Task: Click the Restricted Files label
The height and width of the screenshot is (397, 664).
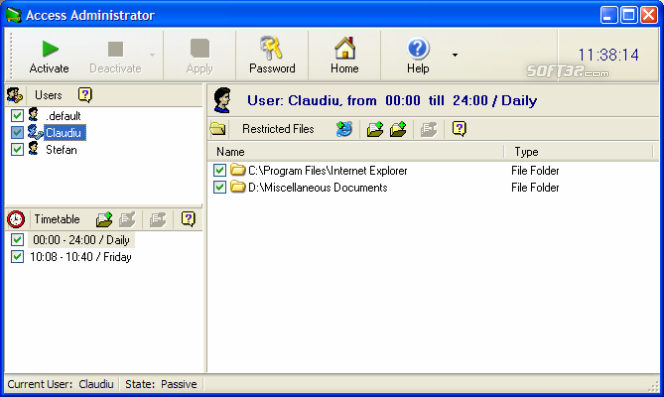Action: pyautogui.click(x=278, y=129)
